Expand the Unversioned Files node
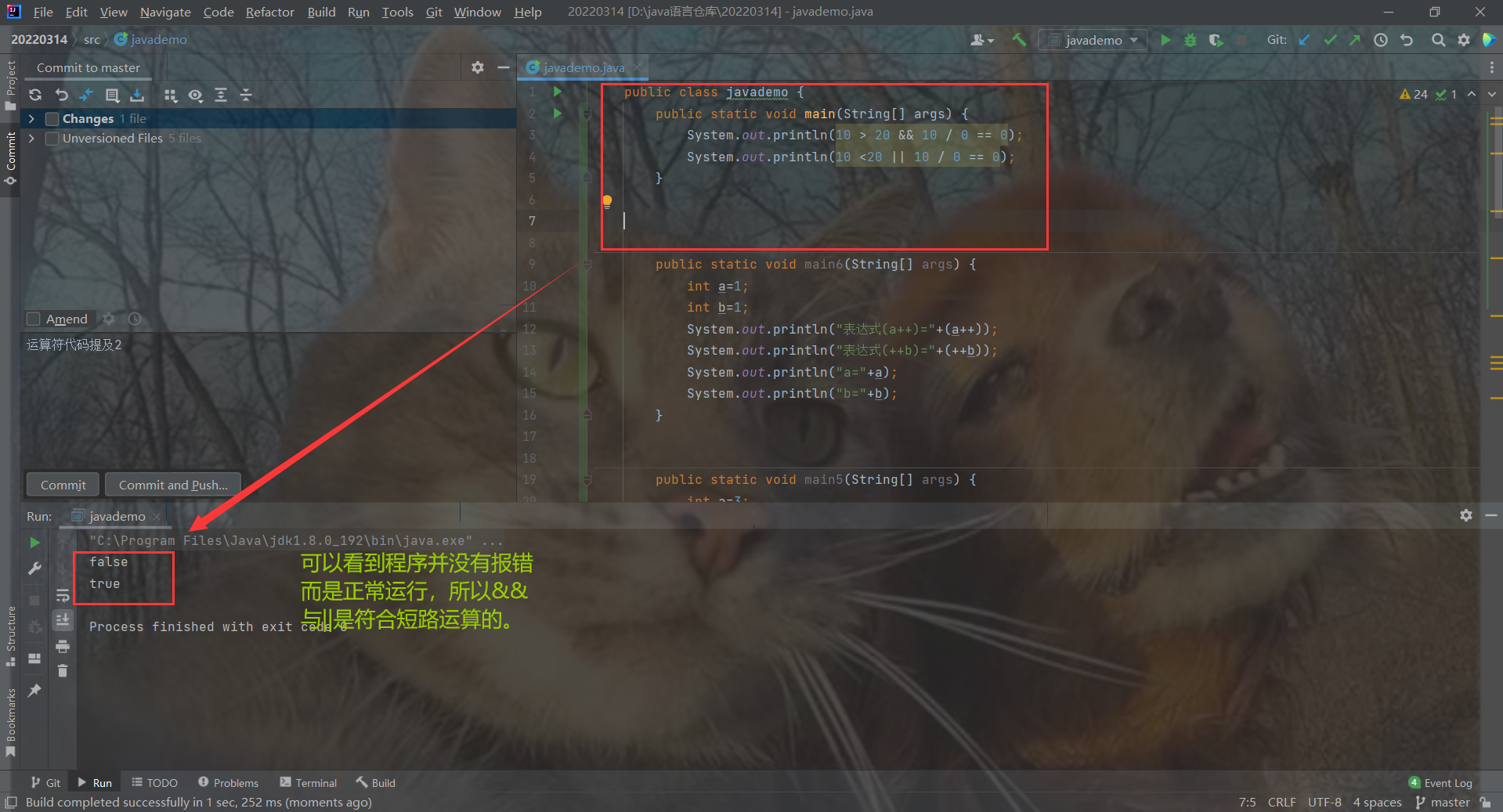Image resolution: width=1503 pixels, height=812 pixels. (31, 139)
